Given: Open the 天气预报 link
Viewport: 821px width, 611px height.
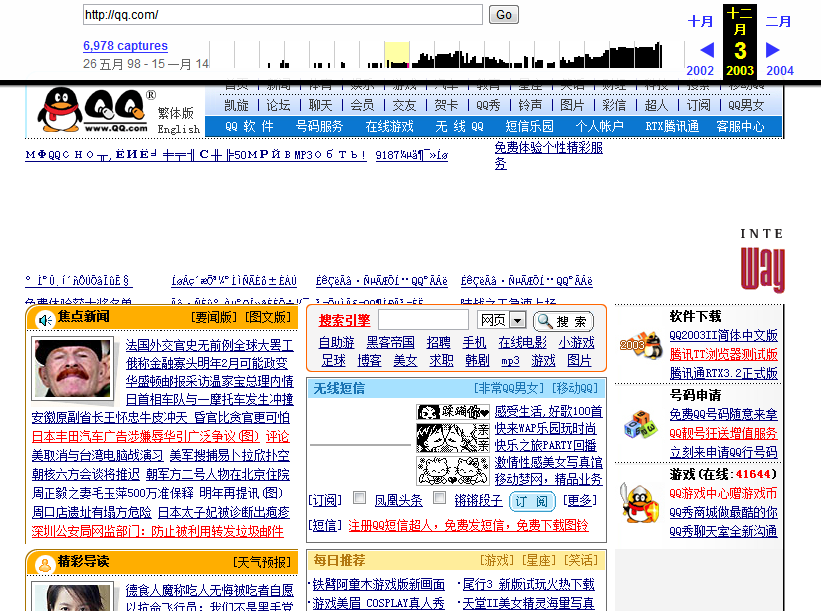Looking at the screenshot, I should pyautogui.click(x=261, y=562).
